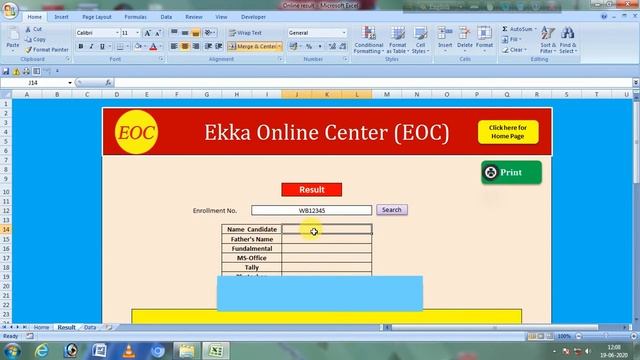
Task: Toggle Italic formatting
Action: (x=91, y=47)
